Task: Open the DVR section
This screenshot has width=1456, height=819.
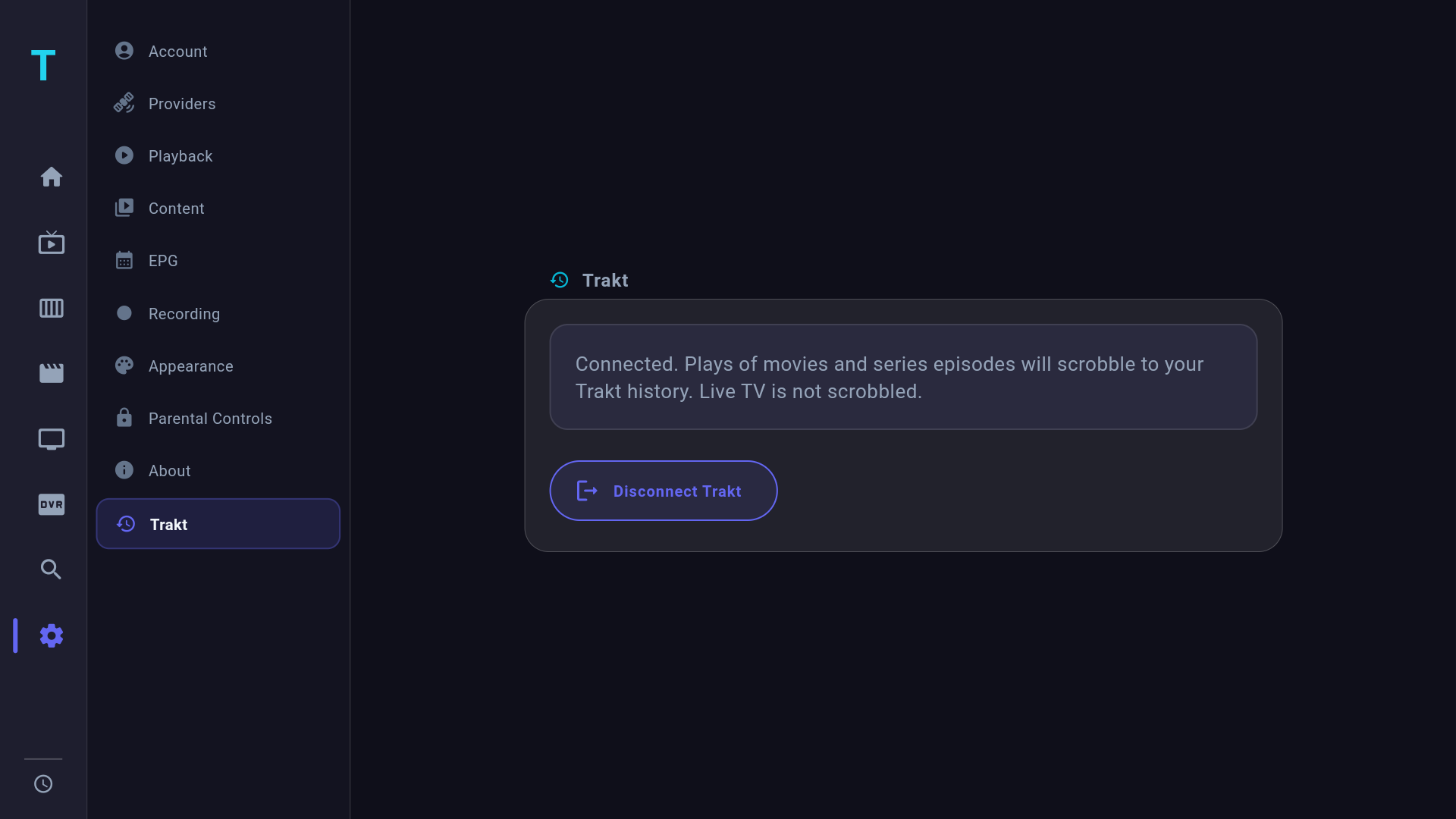Action: [x=52, y=504]
